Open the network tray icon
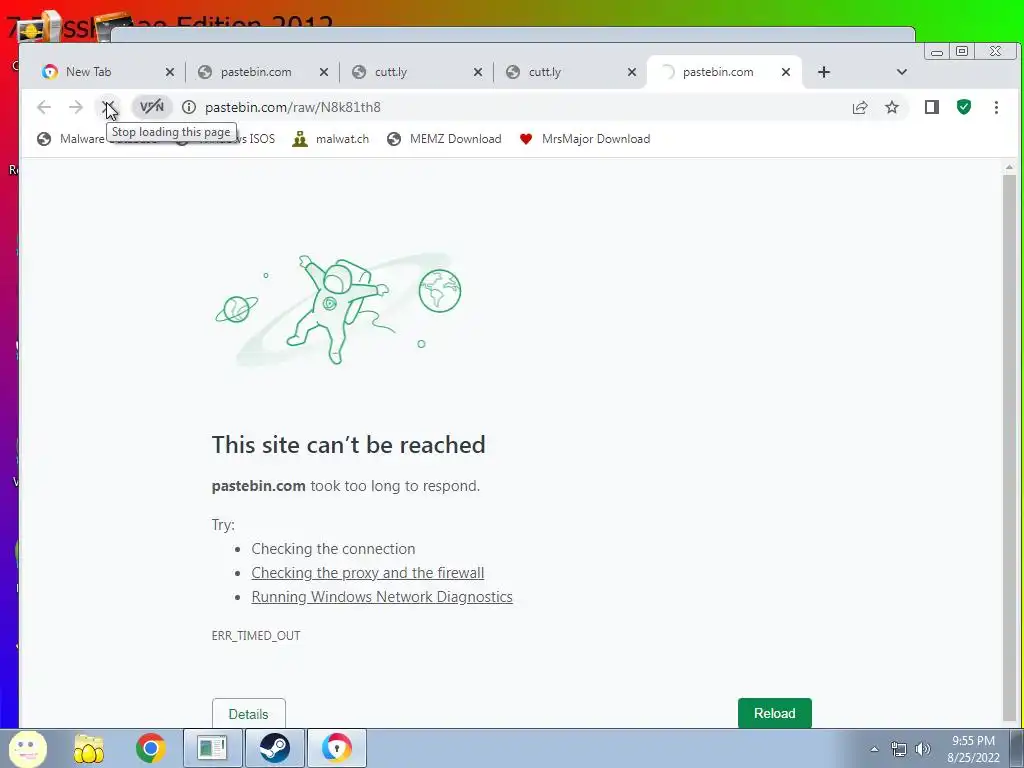Image resolution: width=1024 pixels, height=768 pixels. [x=899, y=749]
